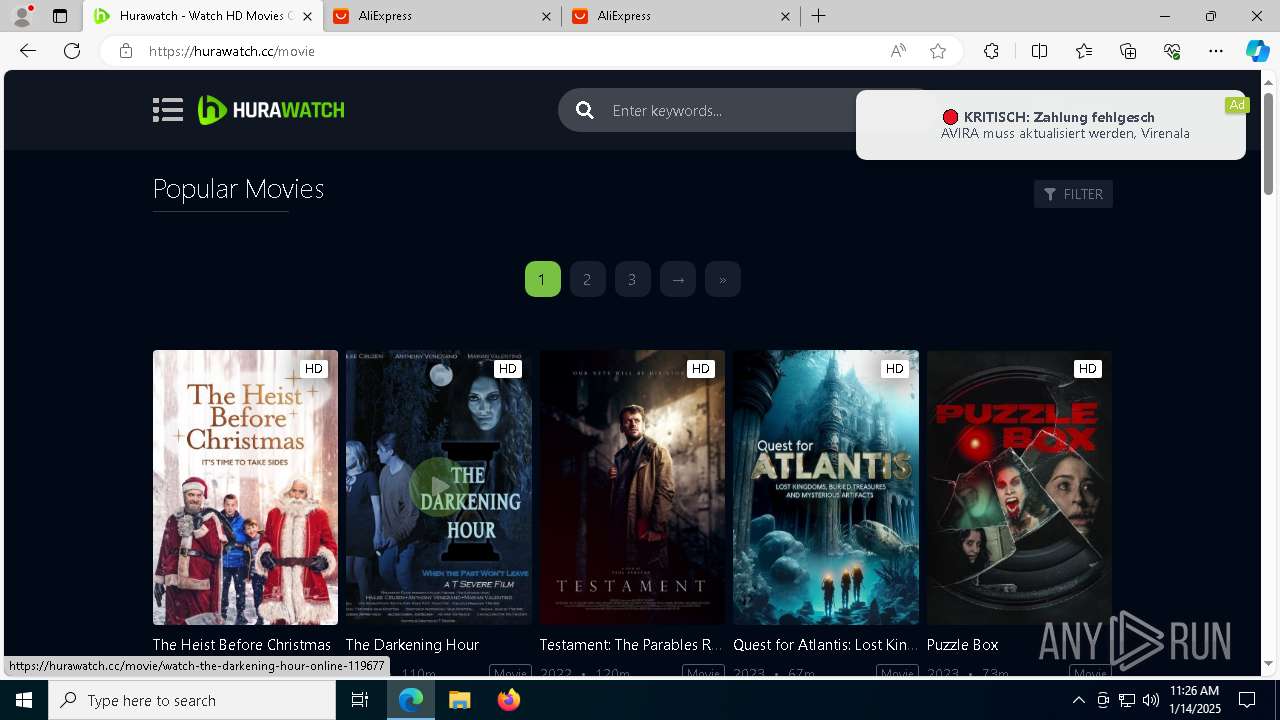1280x720 pixels.
Task: Click the taskbar search box
Action: point(192,700)
